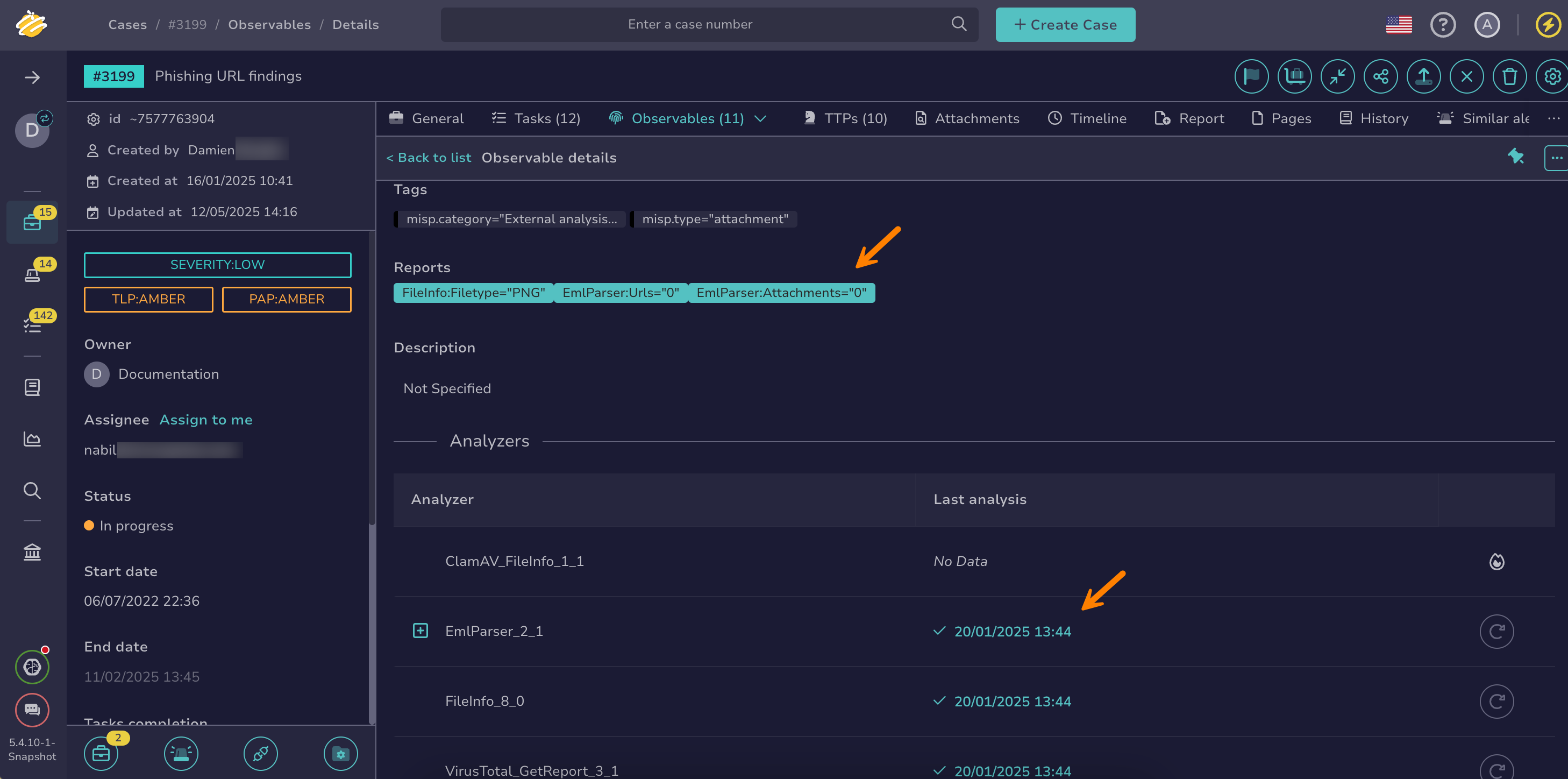Click Assign to me link
This screenshot has height=779, width=1568.
(x=206, y=420)
